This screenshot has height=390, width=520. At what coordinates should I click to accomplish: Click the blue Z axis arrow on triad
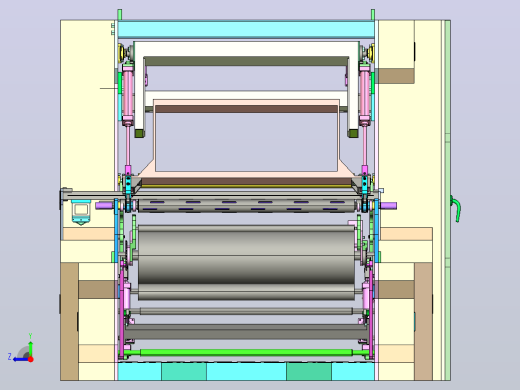coord(20,359)
